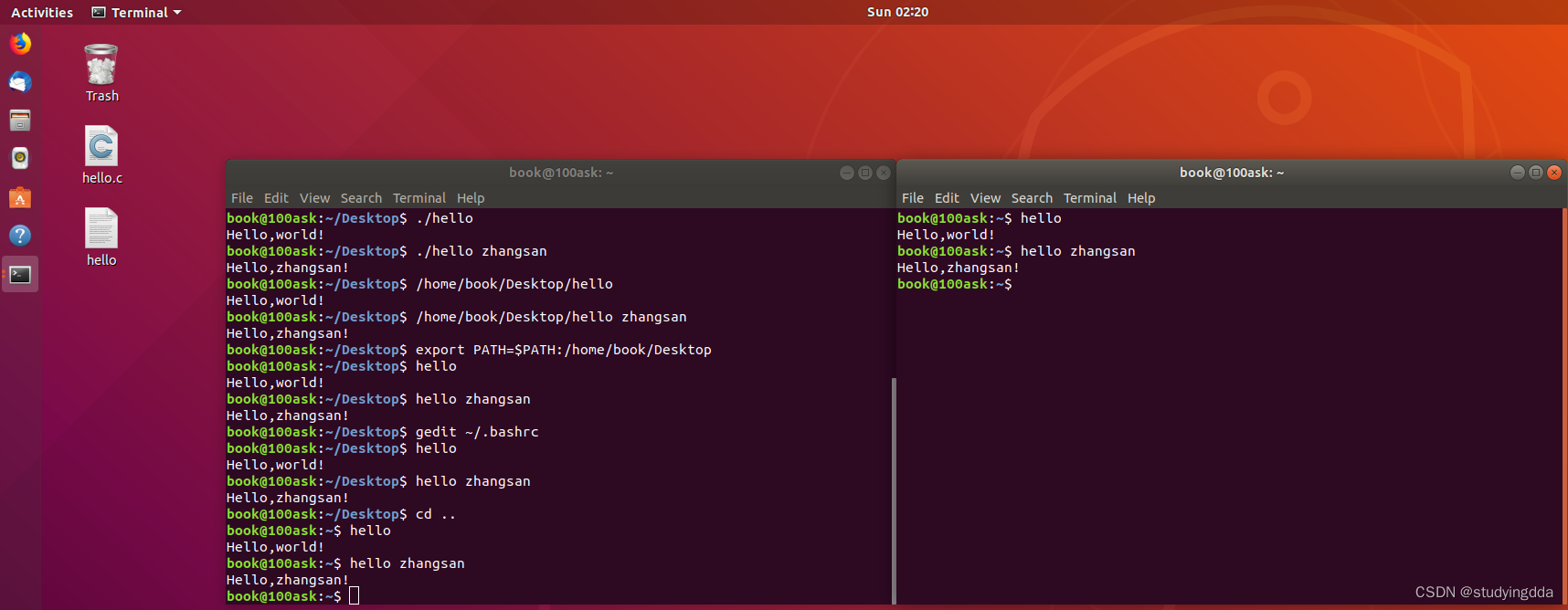Viewport: 1568px width, 610px height.
Task: Click the last prompt in left terminal
Action: 292,596
